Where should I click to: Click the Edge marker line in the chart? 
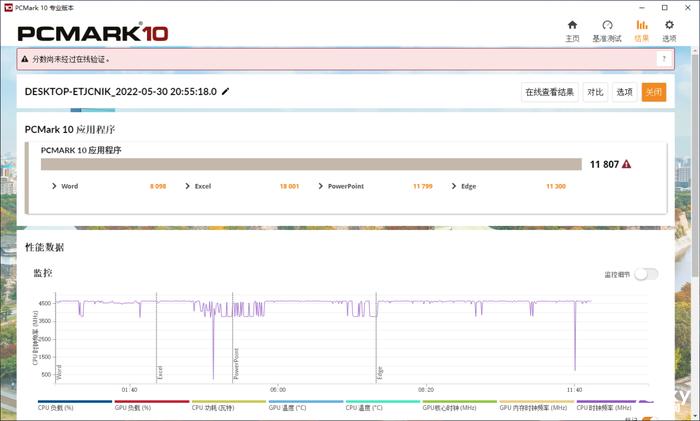tap(376, 338)
